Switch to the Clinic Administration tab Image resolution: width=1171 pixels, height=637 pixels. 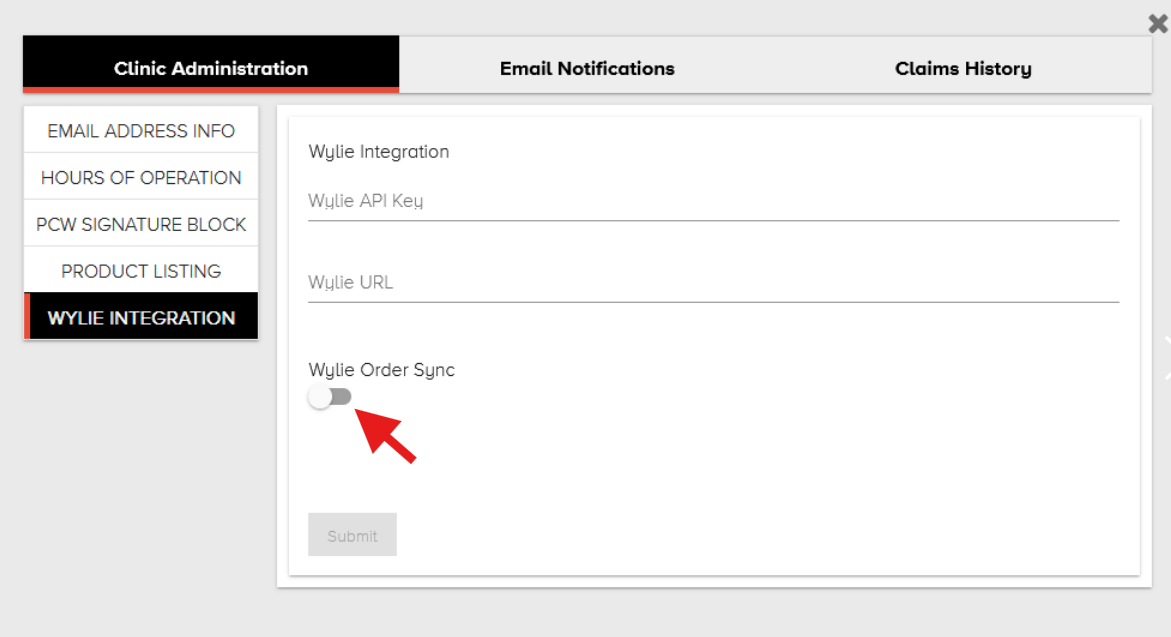click(x=211, y=68)
